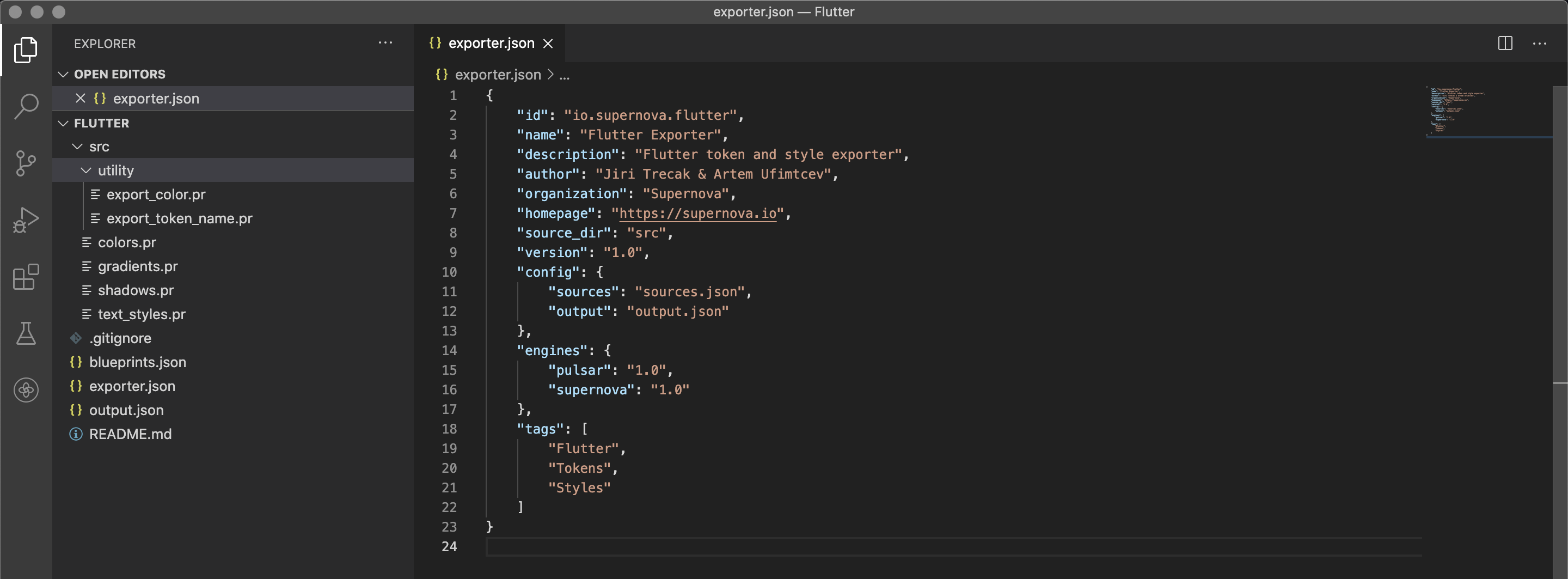Click the EXPLORER panel title
The width and height of the screenshot is (1568, 579).
click(105, 44)
